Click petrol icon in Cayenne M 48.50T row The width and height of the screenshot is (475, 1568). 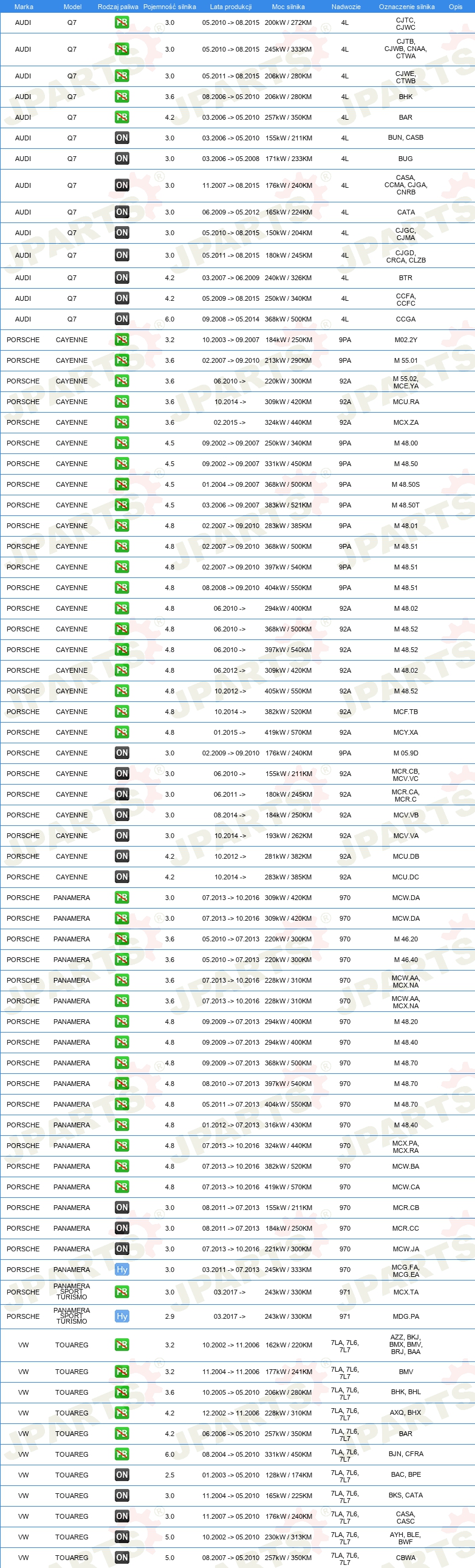coord(121,505)
